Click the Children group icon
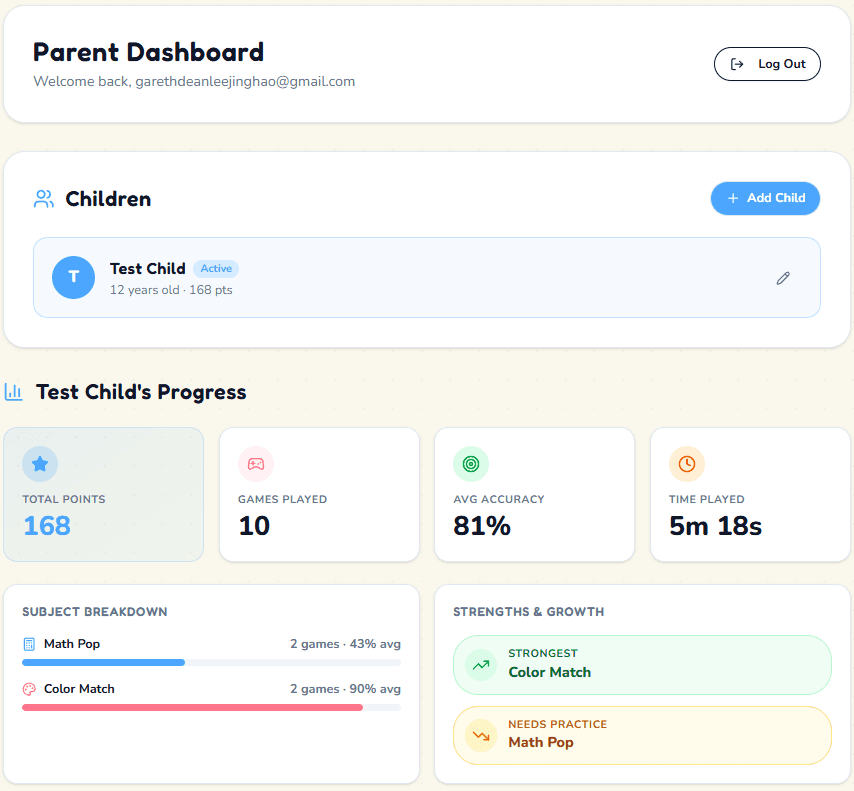The height and width of the screenshot is (791, 854). (x=43, y=198)
